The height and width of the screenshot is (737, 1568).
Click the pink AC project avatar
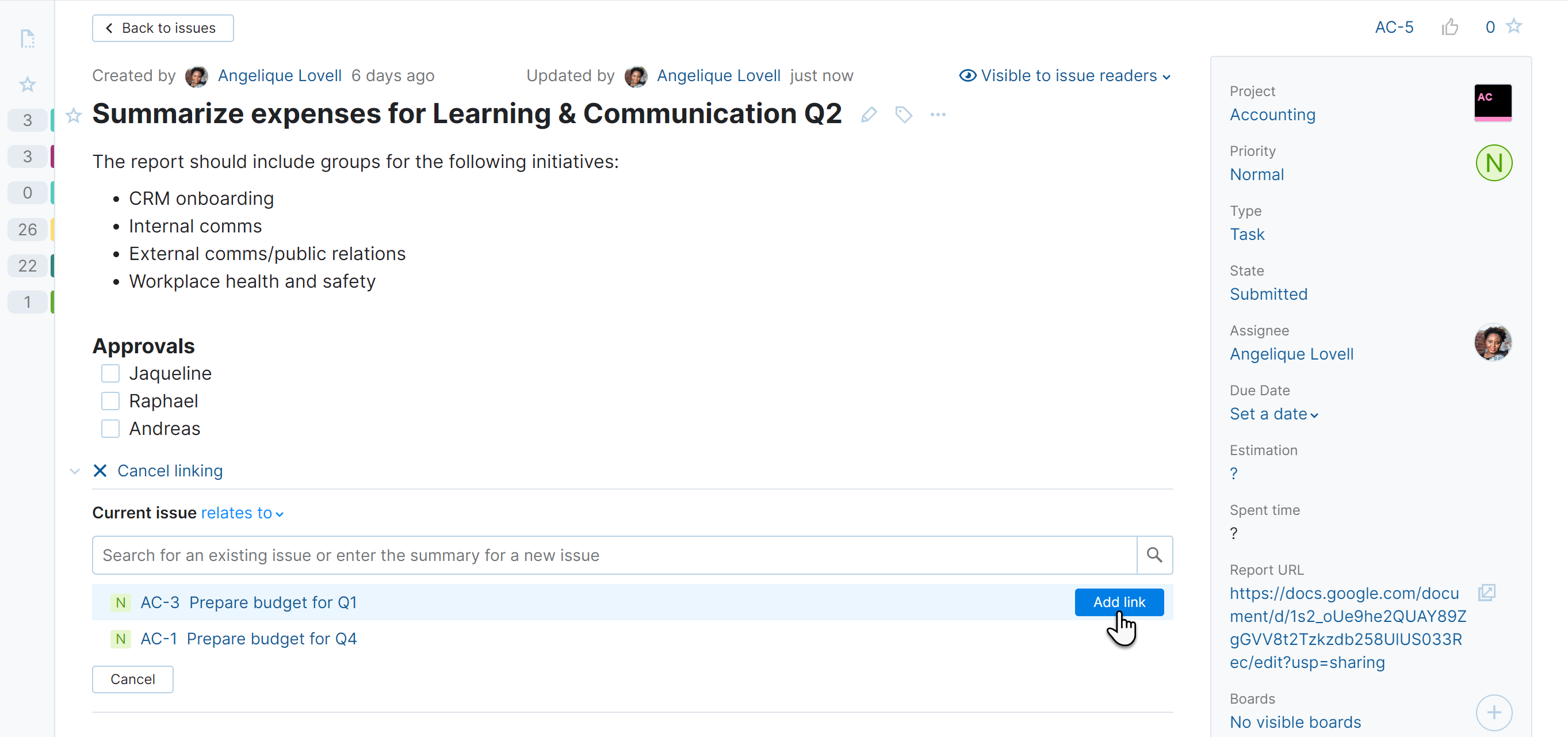[1493, 103]
